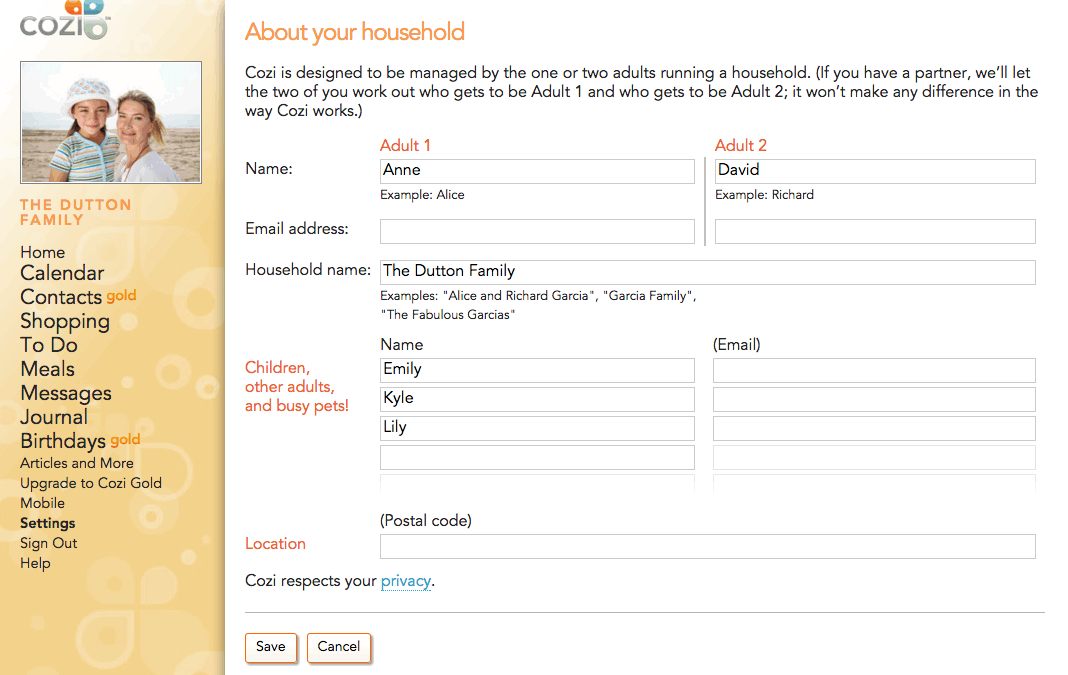
Task: Click Upgrade to Cozi Gold
Action: pos(91,483)
